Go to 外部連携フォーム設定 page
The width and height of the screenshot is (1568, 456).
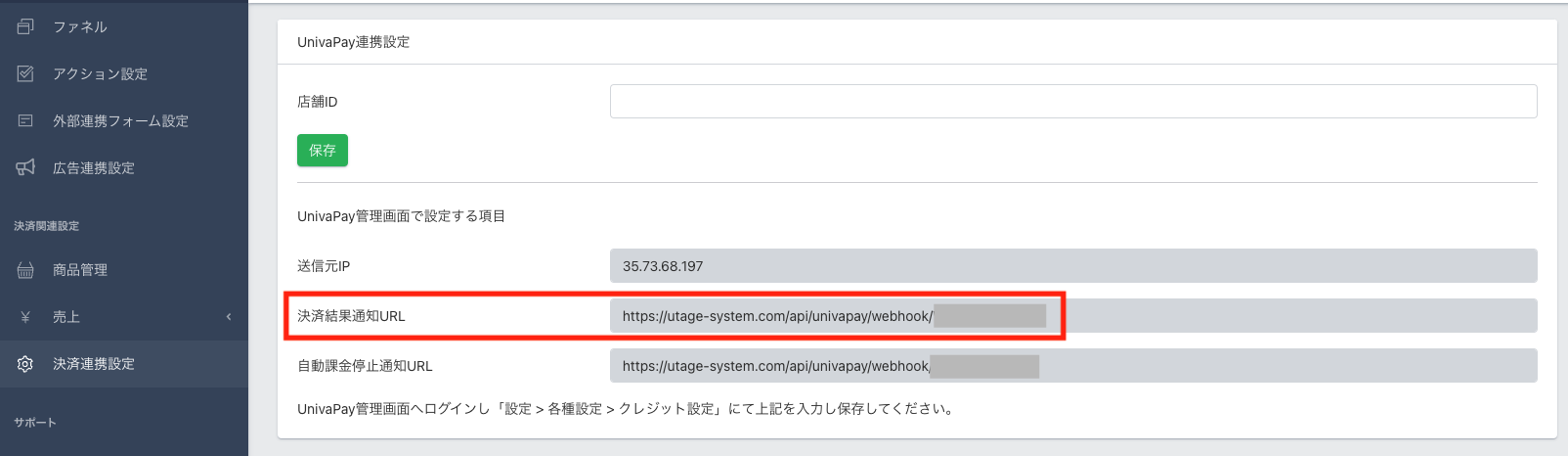point(120,120)
